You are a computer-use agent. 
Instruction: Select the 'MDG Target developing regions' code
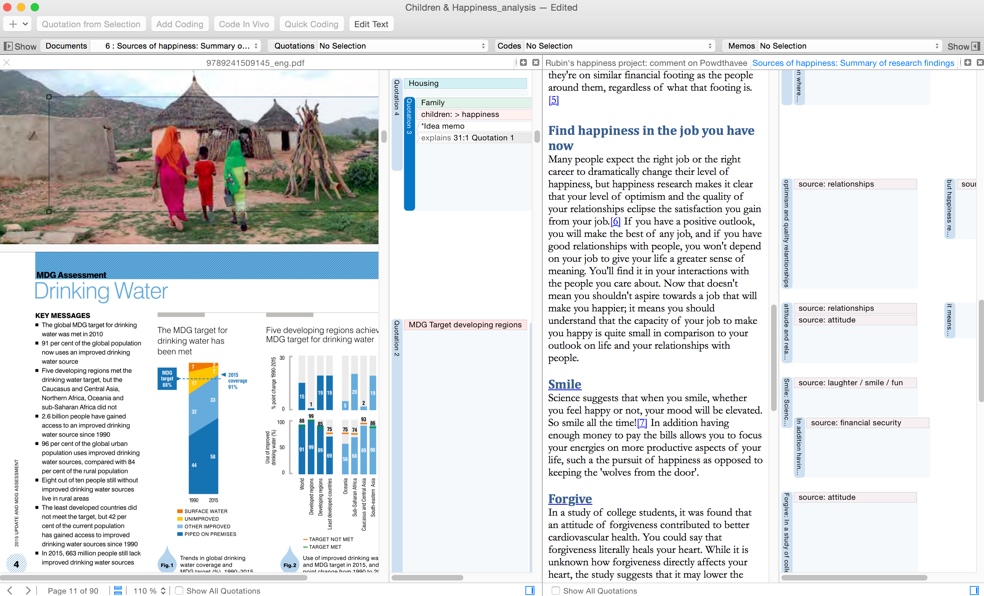pyautogui.click(x=465, y=325)
